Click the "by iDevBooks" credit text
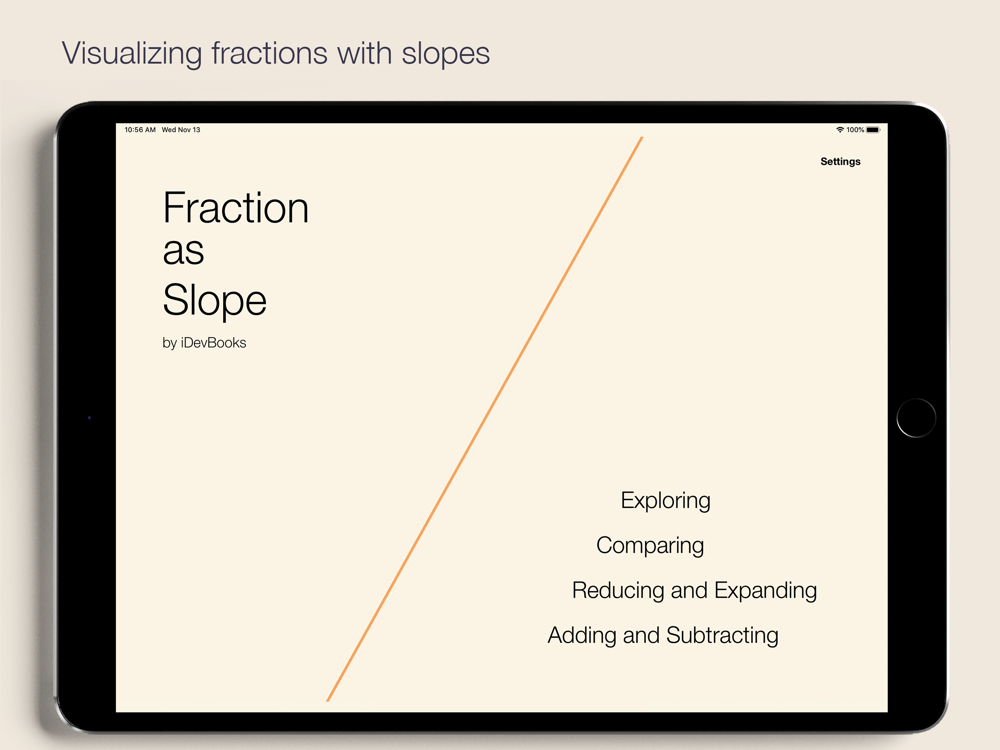Viewport: 1000px width, 750px height. point(204,343)
